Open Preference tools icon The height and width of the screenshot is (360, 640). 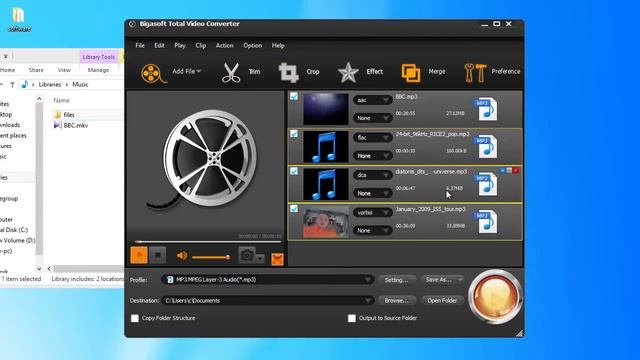pyautogui.click(x=475, y=73)
